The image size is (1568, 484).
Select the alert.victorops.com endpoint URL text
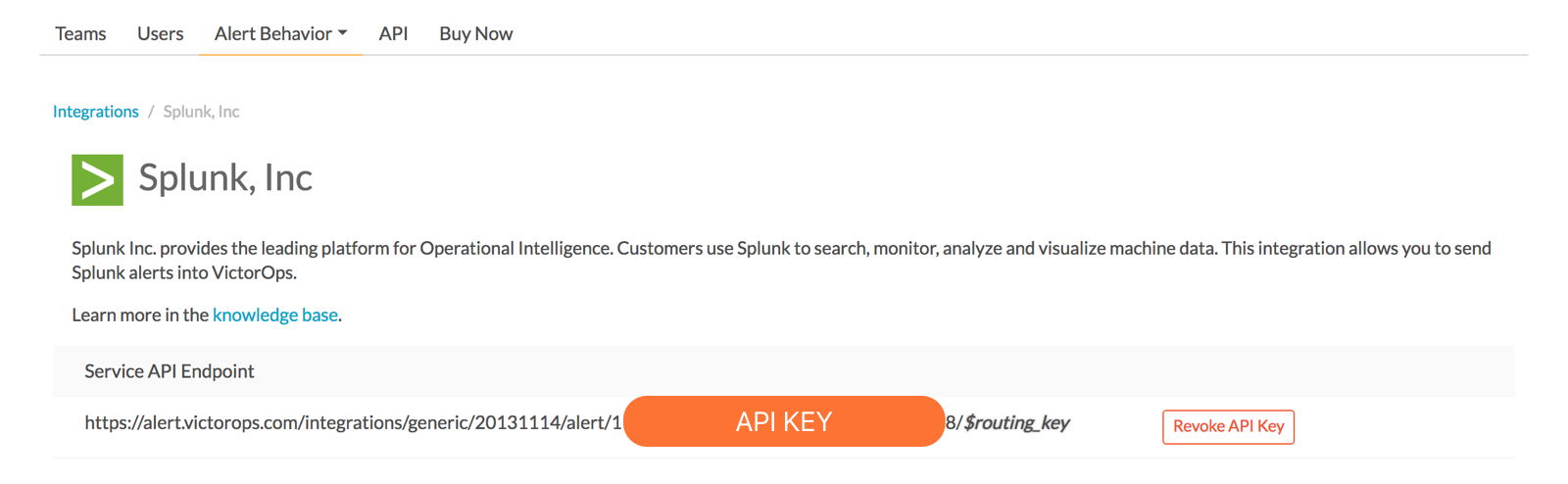(353, 422)
